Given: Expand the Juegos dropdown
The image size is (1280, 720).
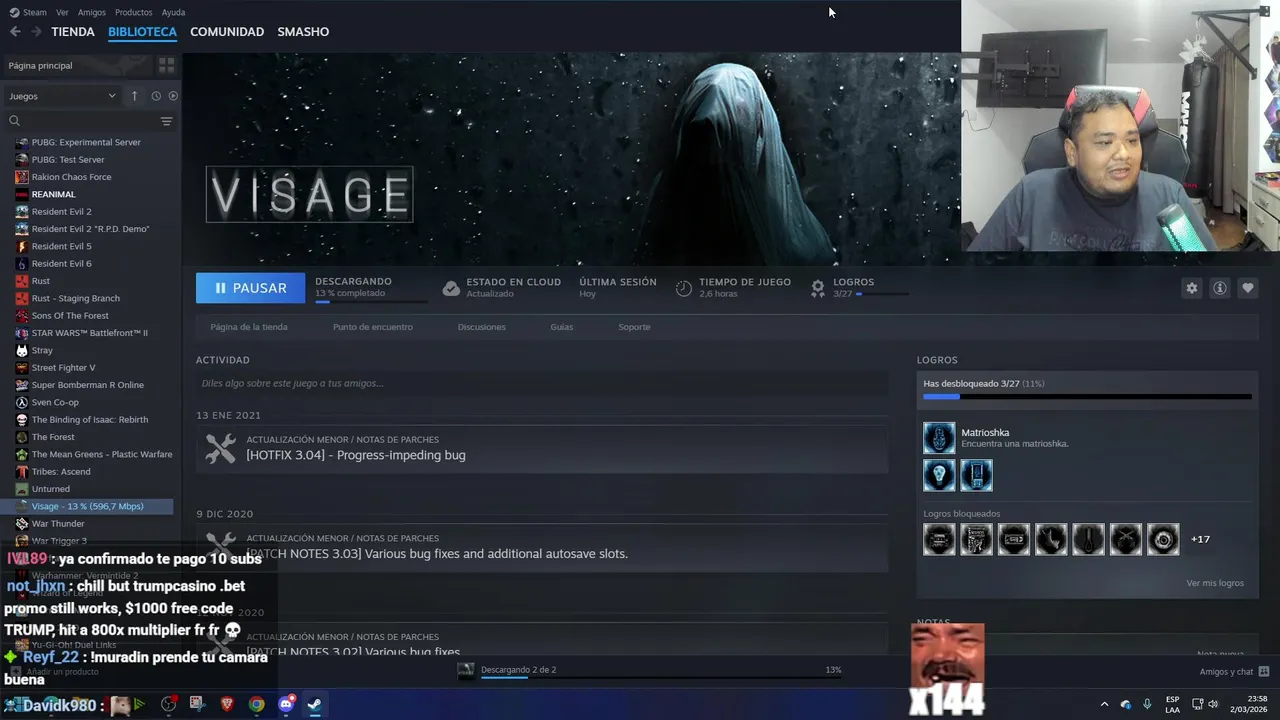Looking at the screenshot, I should (63, 96).
